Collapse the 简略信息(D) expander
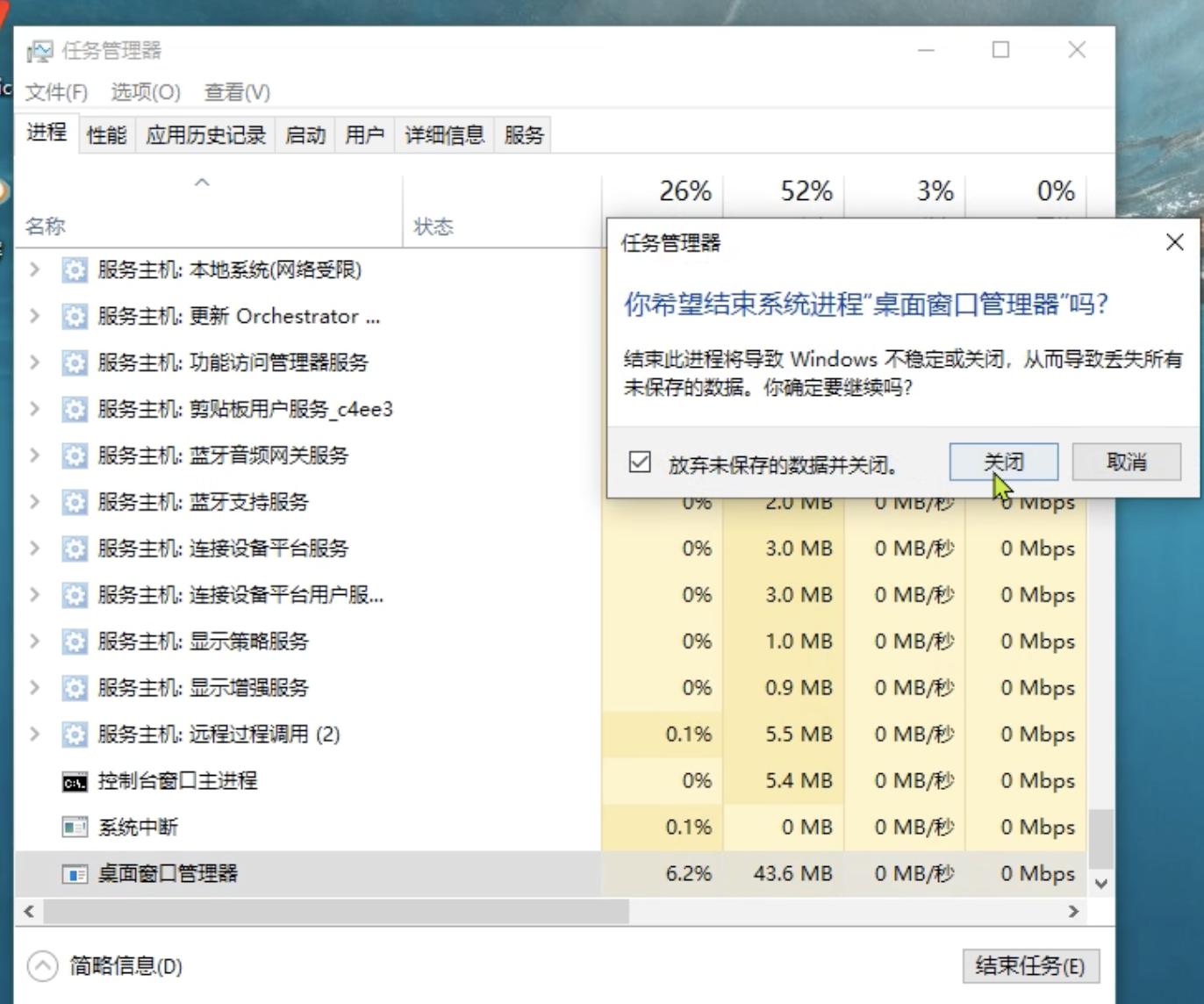The height and width of the screenshot is (1004, 1204). click(40, 965)
